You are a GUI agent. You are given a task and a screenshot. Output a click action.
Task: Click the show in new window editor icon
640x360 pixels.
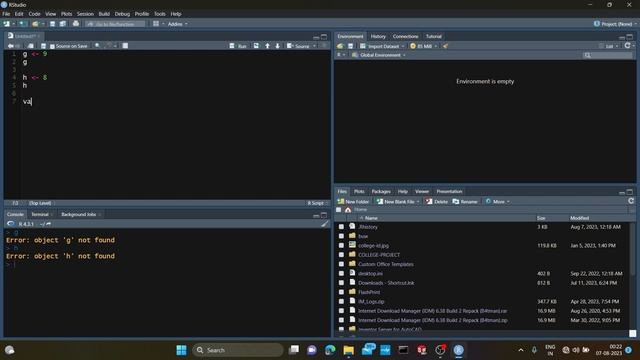[31, 46]
